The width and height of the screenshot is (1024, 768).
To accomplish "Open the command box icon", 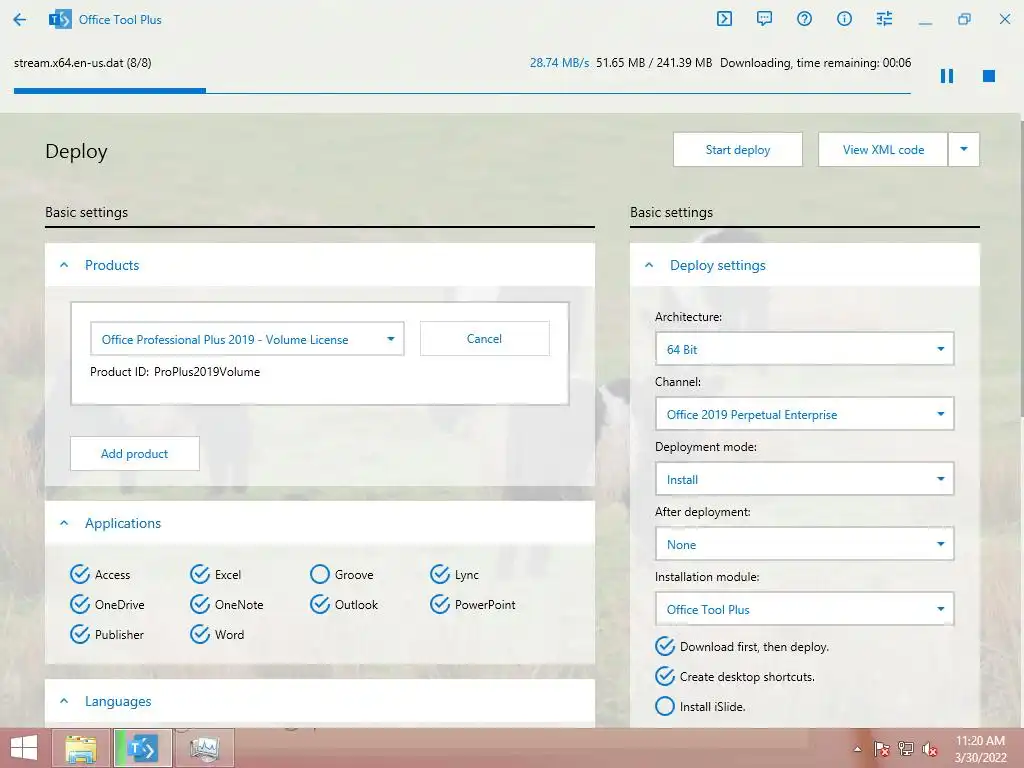I will (x=724, y=19).
